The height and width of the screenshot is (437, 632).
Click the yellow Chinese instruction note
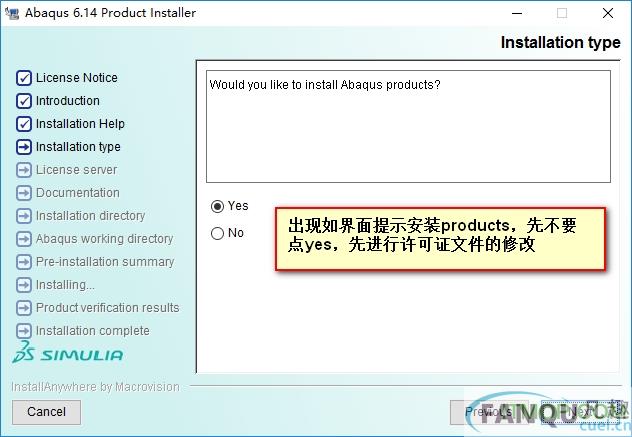(441, 239)
